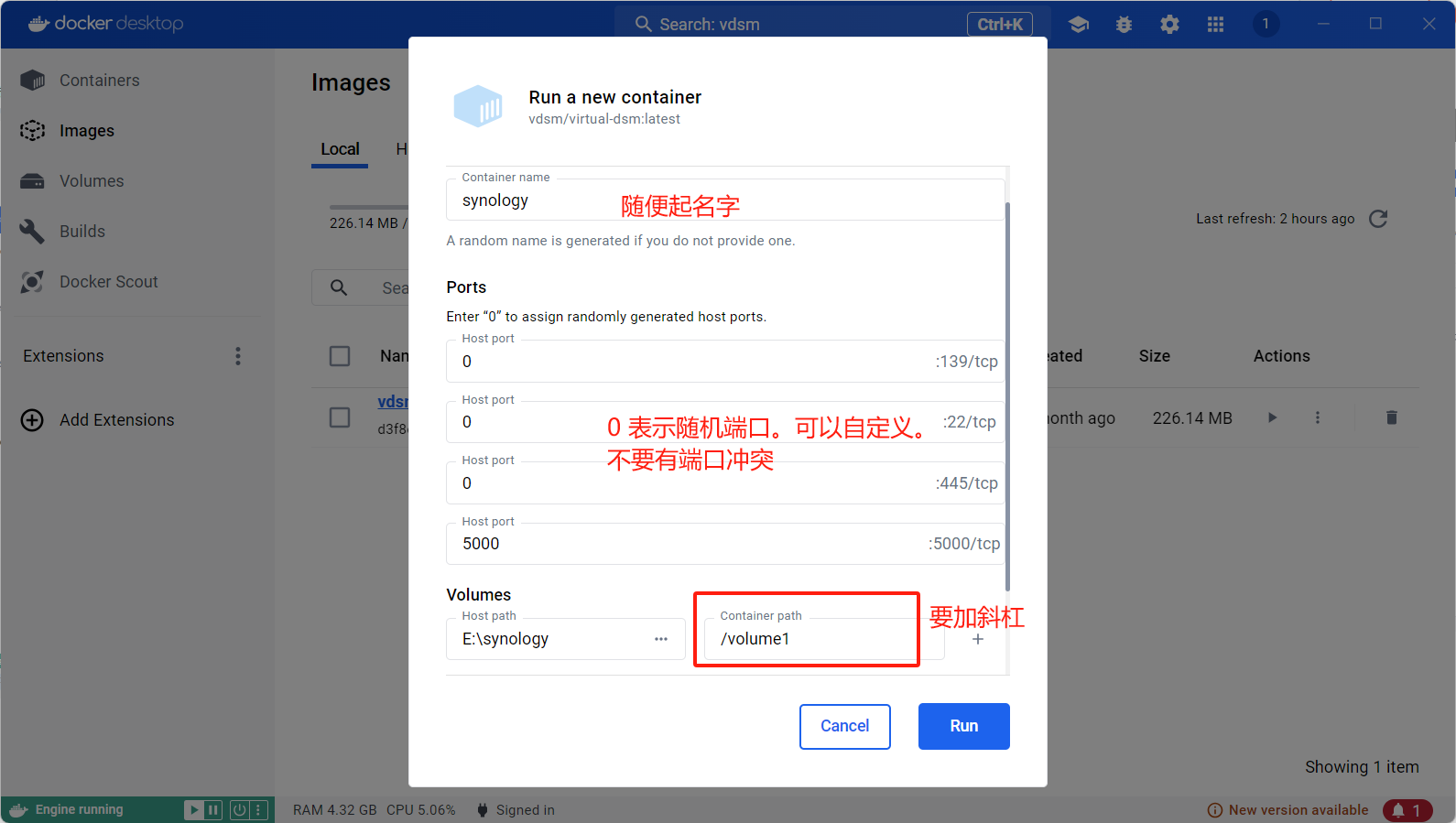
Task: Click the dialog vertical scrollbar
Action: click(1007, 395)
